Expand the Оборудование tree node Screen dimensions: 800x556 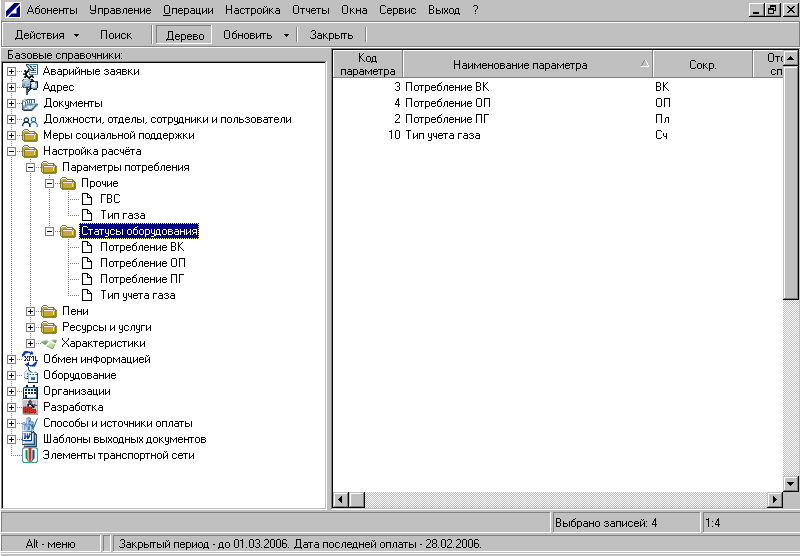pyautogui.click(x=11, y=375)
